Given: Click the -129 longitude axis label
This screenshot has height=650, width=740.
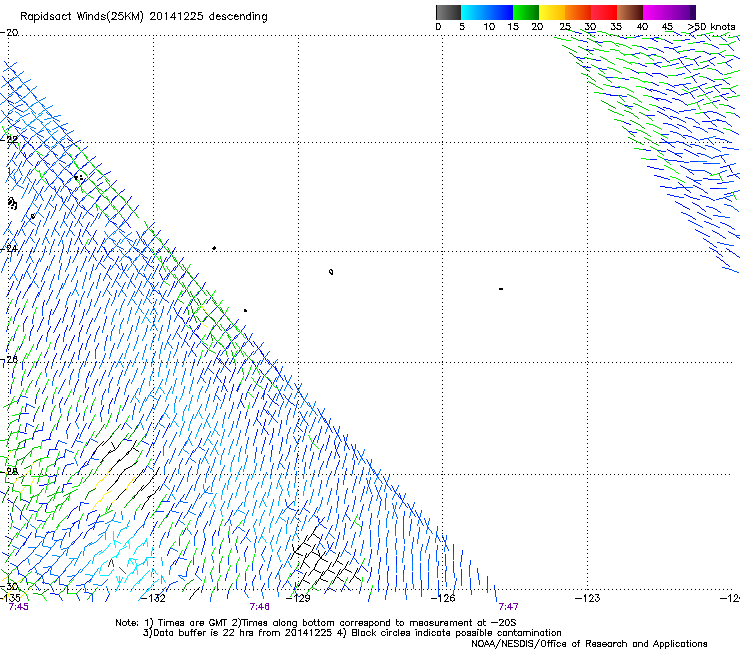Looking at the screenshot, I should click(298, 598).
